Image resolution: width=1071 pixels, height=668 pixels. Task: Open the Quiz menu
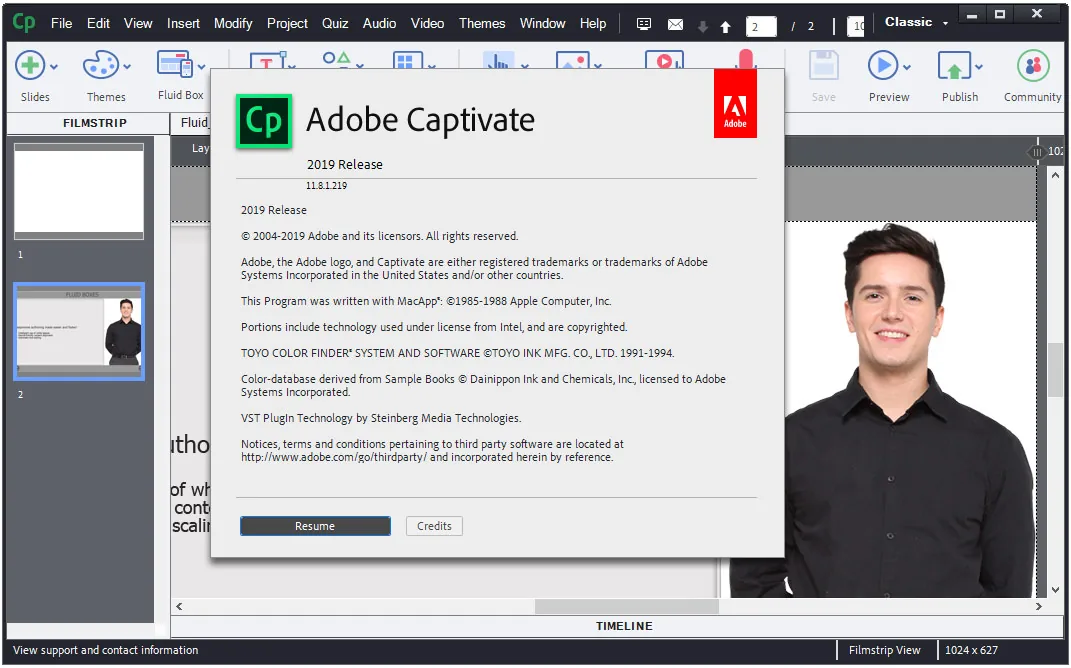pyautogui.click(x=335, y=23)
